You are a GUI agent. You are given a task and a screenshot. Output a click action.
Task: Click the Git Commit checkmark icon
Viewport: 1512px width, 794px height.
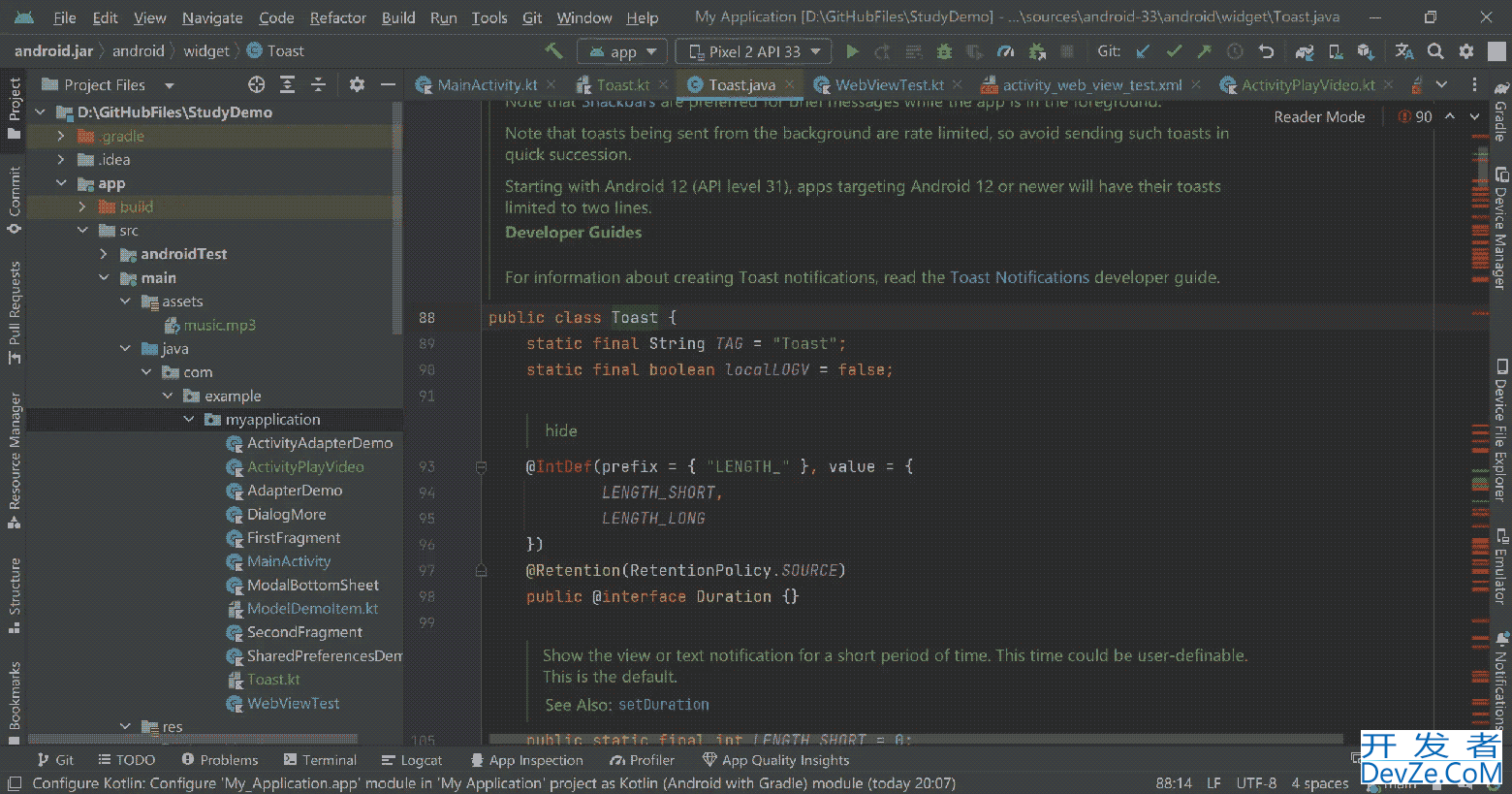tap(1174, 51)
